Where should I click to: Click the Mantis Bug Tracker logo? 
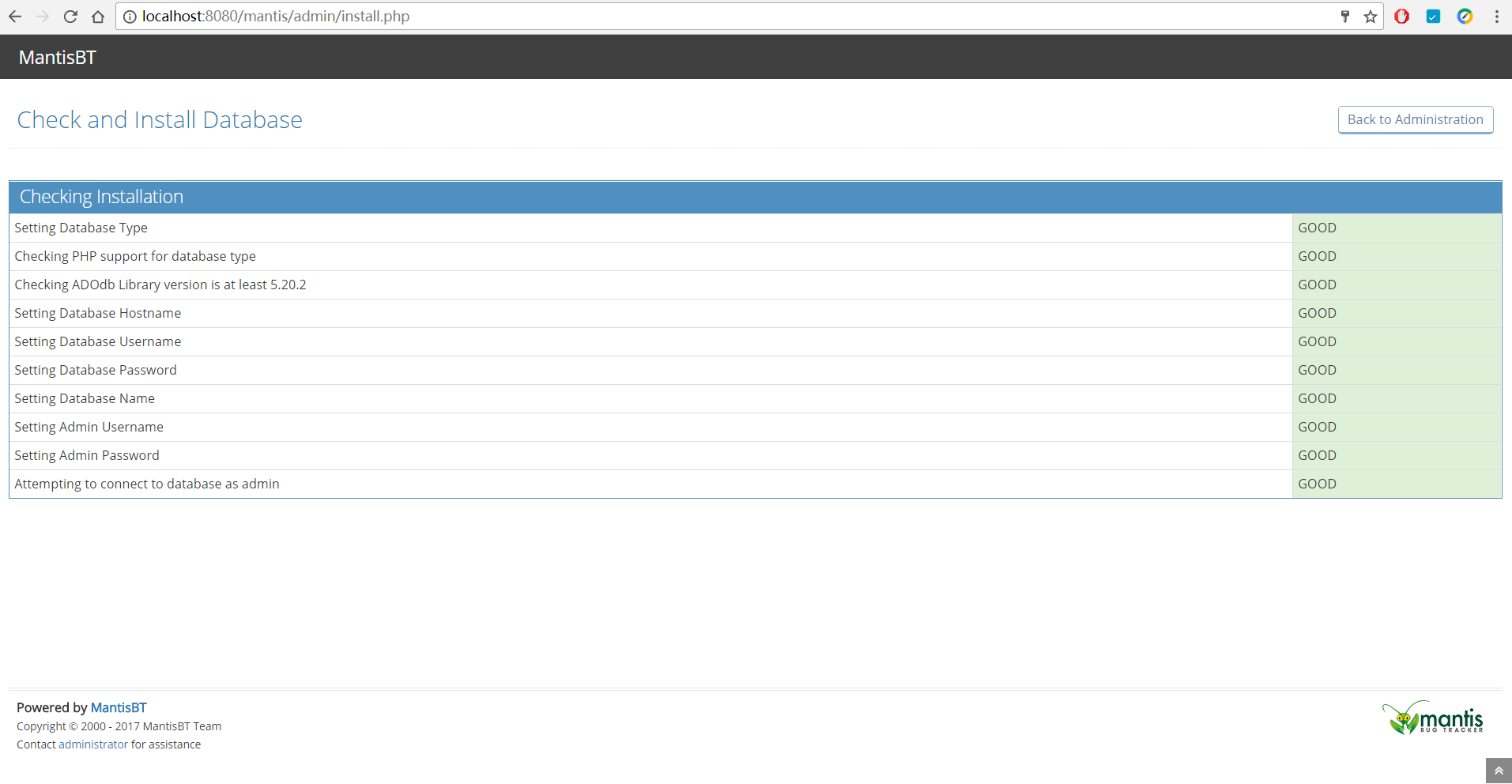(x=1432, y=718)
